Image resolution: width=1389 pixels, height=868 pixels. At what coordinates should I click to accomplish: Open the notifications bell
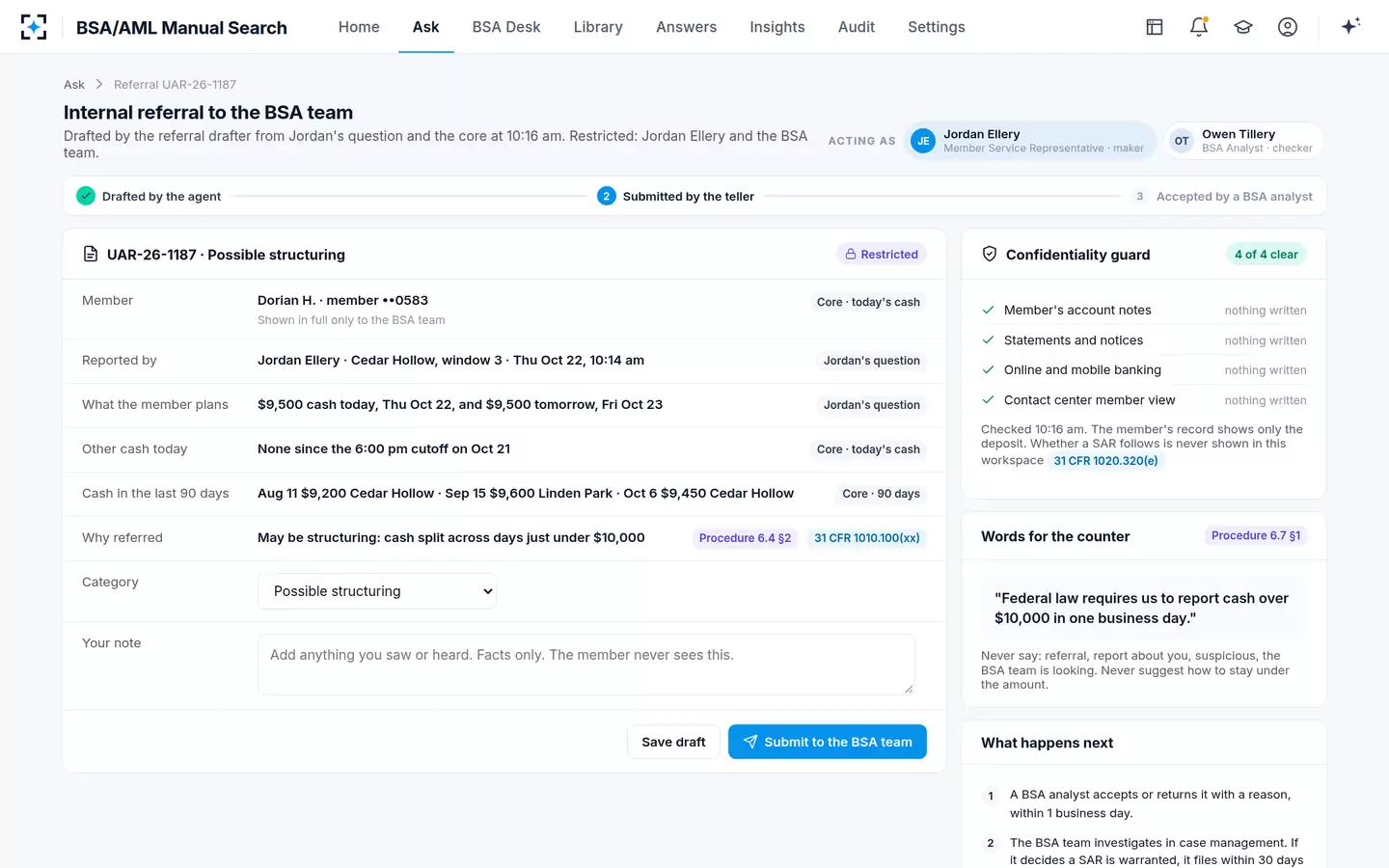coord(1199,27)
